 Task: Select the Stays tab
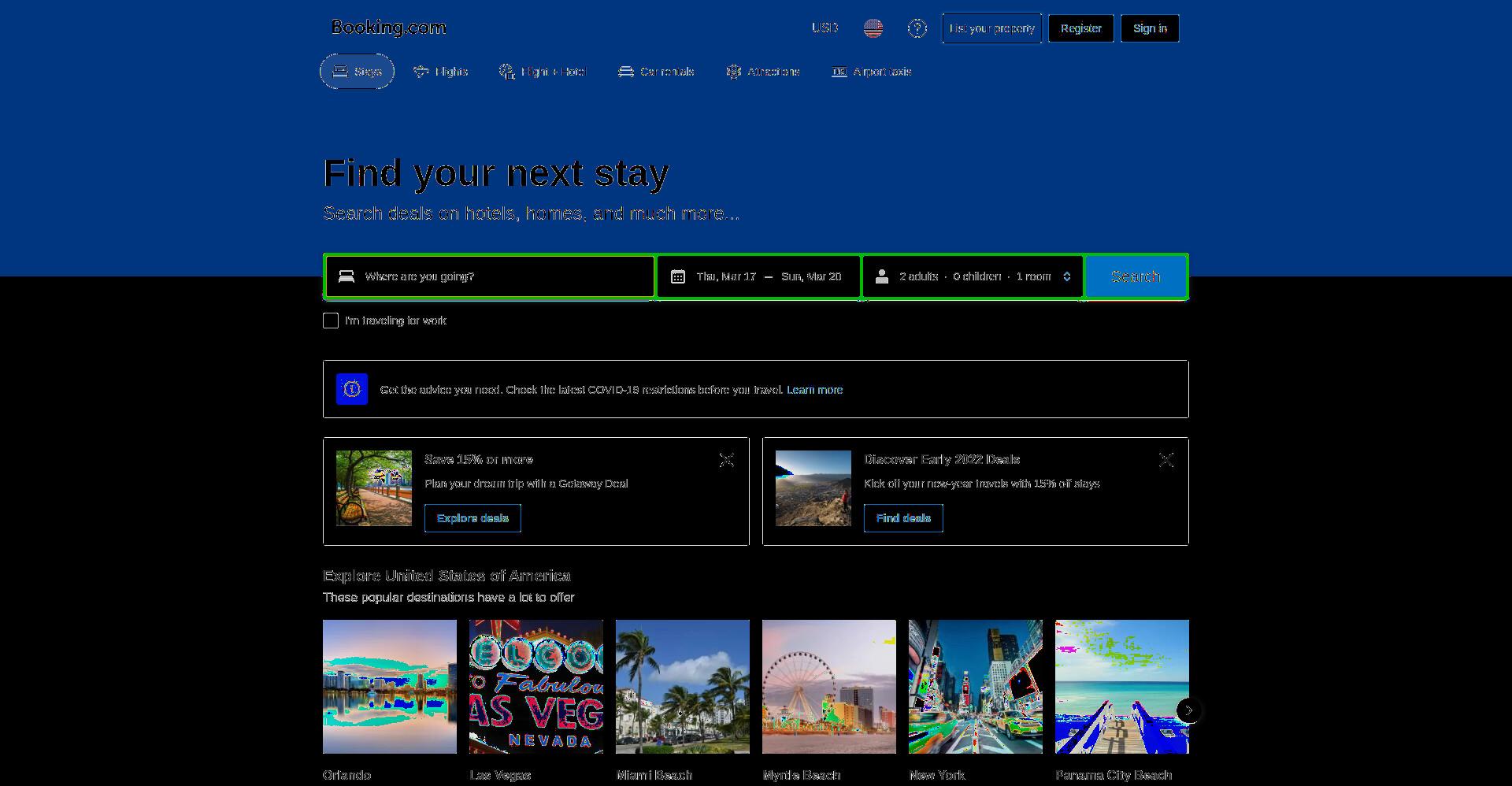pyautogui.click(x=357, y=72)
